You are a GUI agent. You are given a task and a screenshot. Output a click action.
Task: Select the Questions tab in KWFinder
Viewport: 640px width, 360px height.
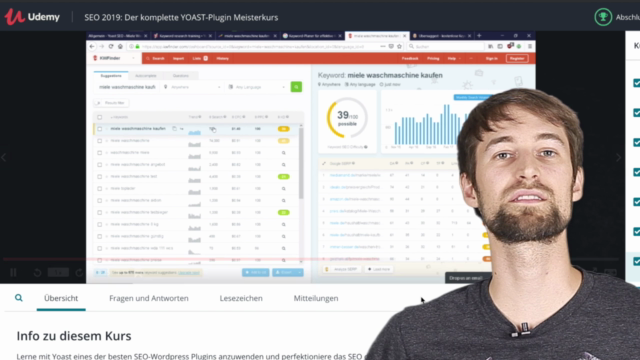(180, 76)
